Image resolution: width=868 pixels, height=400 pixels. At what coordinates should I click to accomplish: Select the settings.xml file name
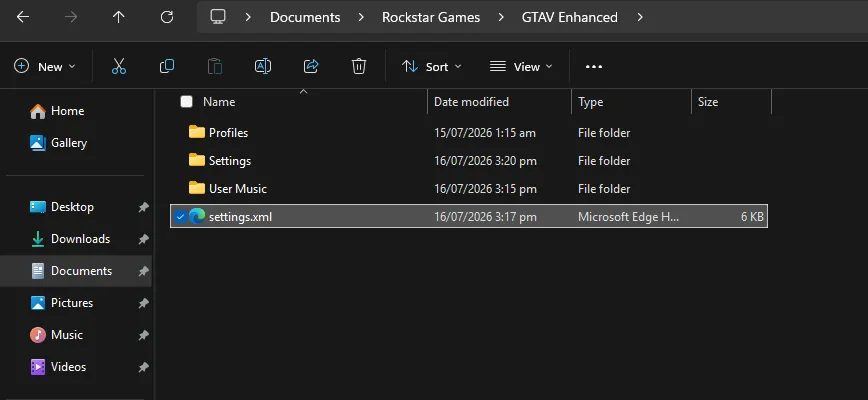tap(240, 217)
